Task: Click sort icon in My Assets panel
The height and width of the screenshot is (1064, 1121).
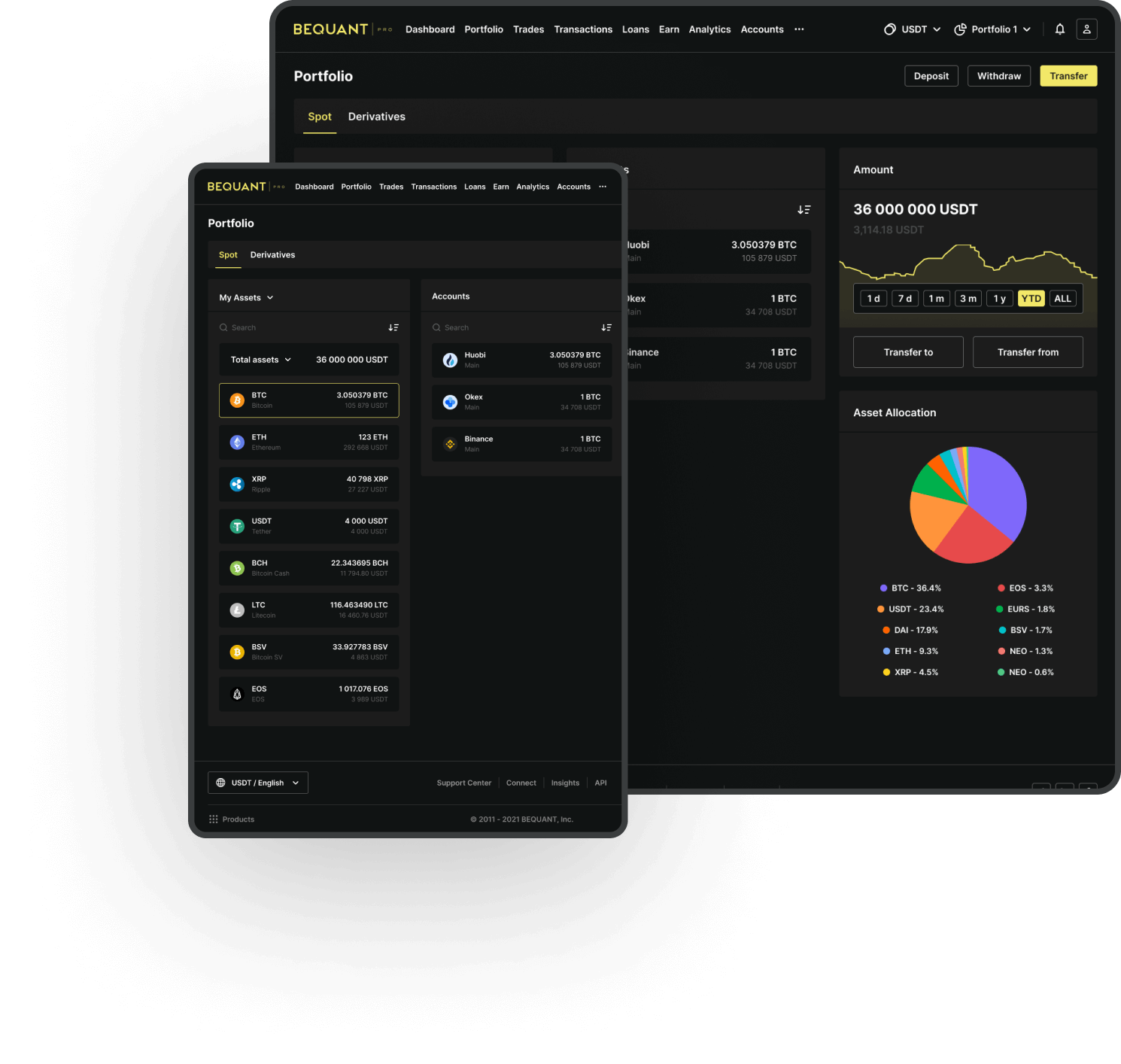Action: pyautogui.click(x=393, y=327)
